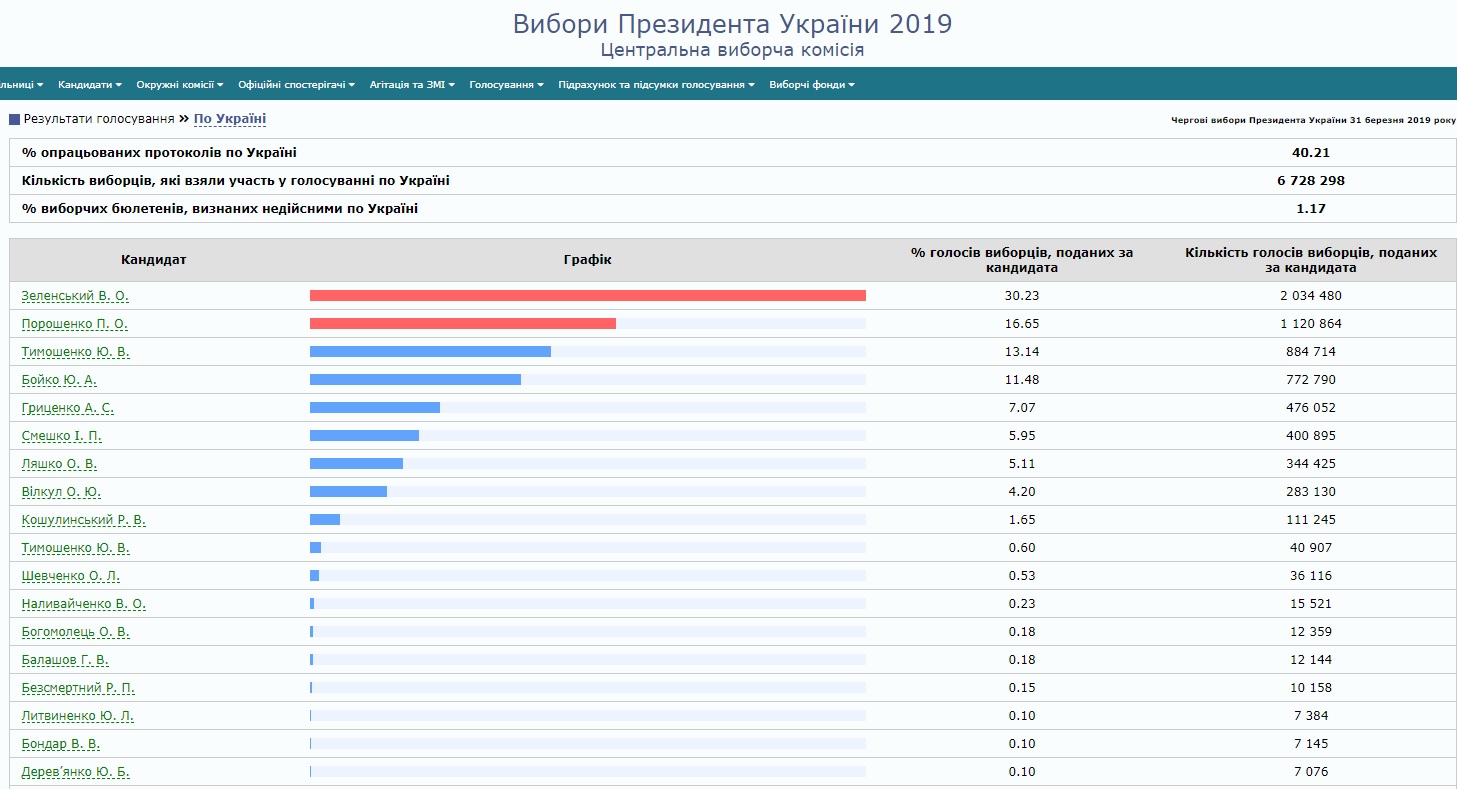Select candidate Бойко Ю. А.

tap(59, 380)
